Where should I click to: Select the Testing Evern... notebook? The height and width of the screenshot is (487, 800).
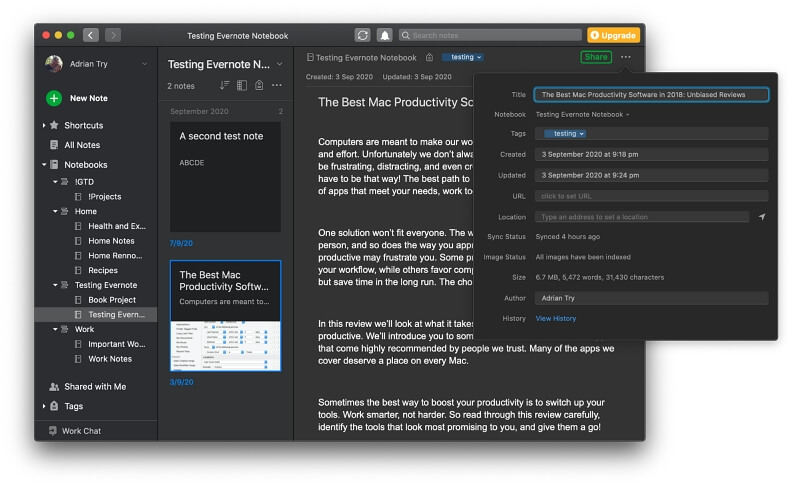[96, 315]
